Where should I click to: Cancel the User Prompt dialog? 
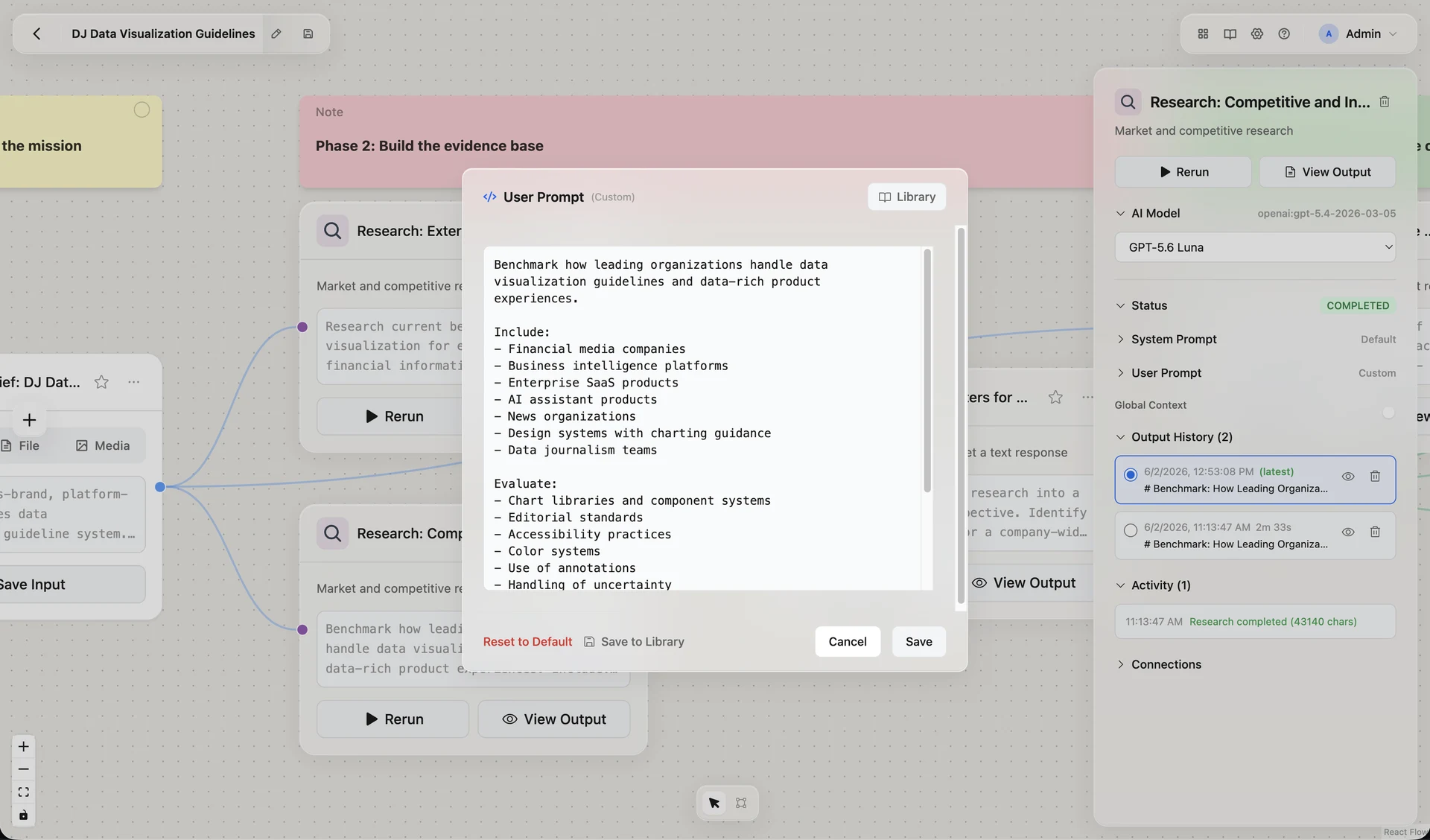[848, 641]
